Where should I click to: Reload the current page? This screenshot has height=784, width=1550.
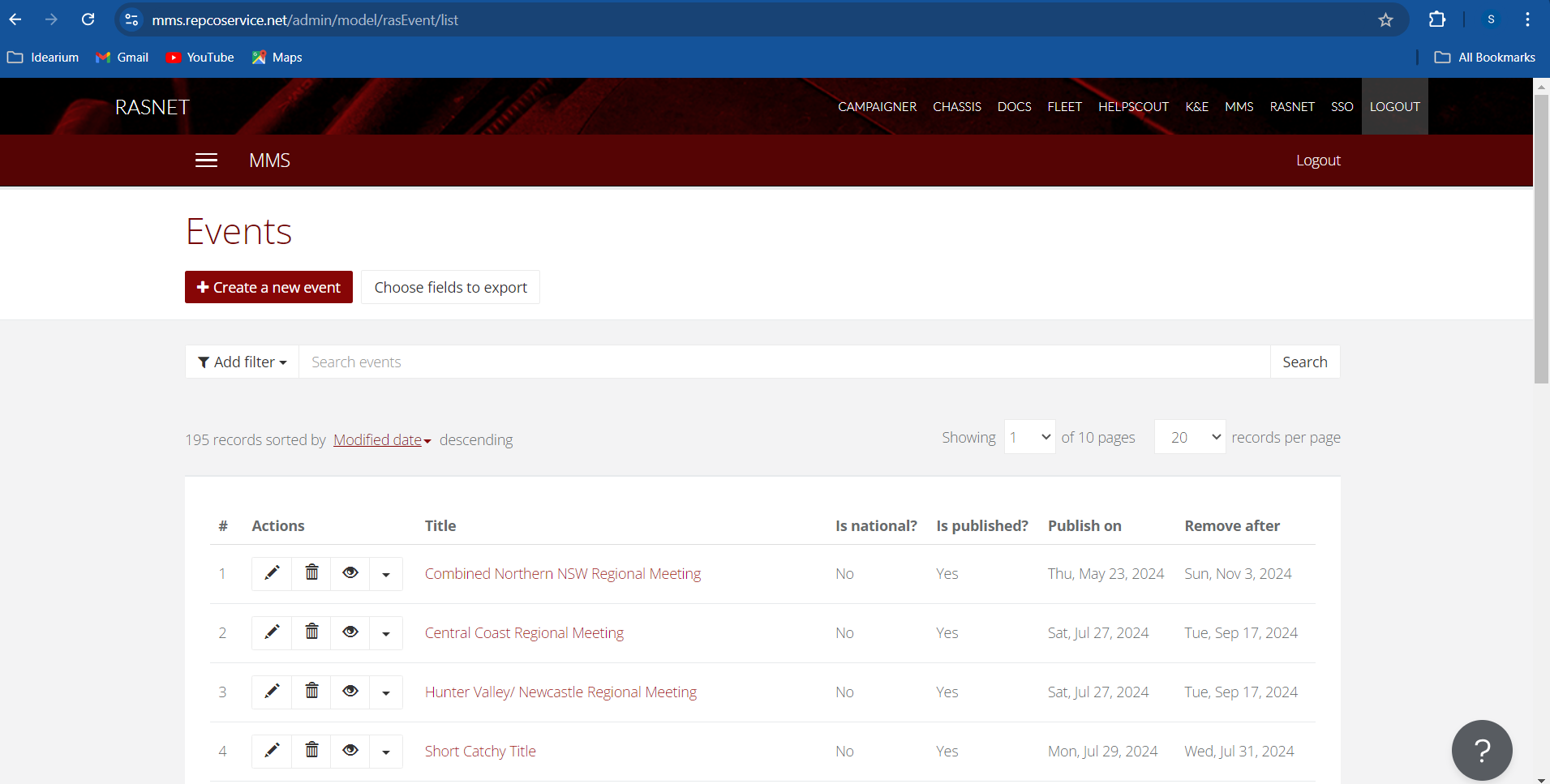(88, 19)
